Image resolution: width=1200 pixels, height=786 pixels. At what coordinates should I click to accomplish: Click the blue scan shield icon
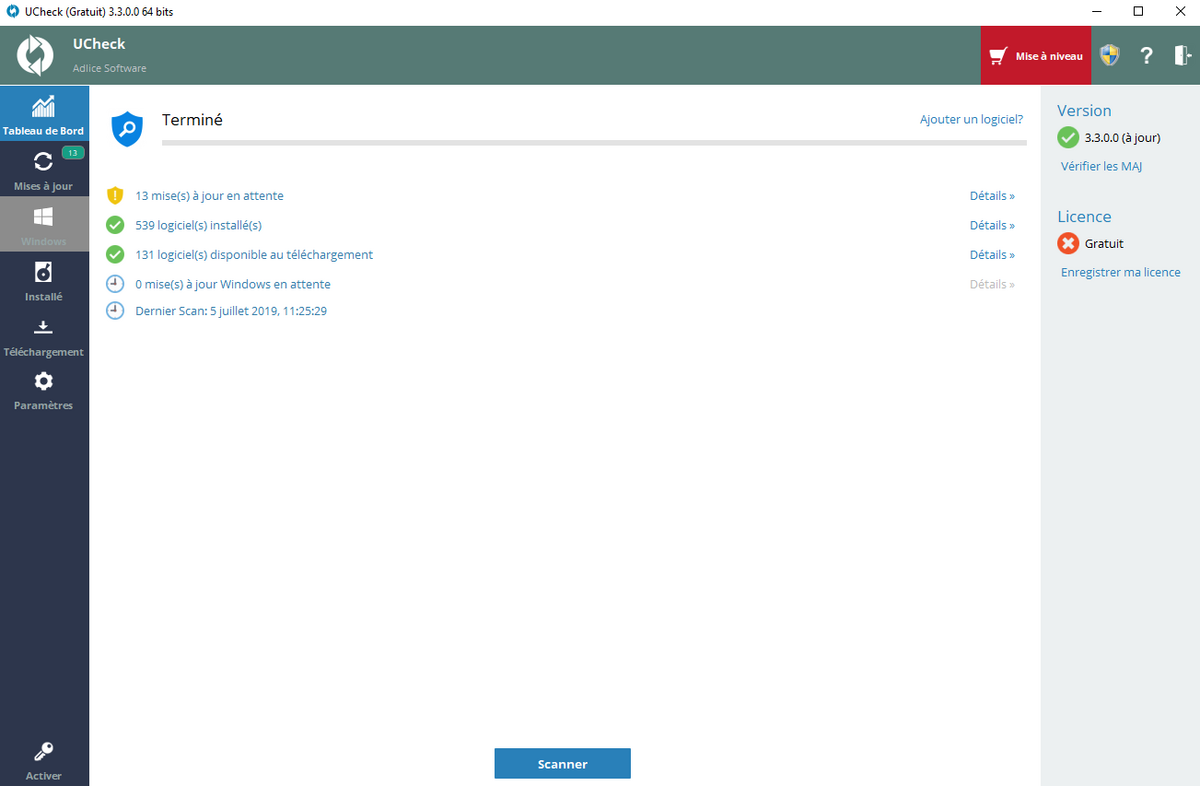(x=127, y=129)
